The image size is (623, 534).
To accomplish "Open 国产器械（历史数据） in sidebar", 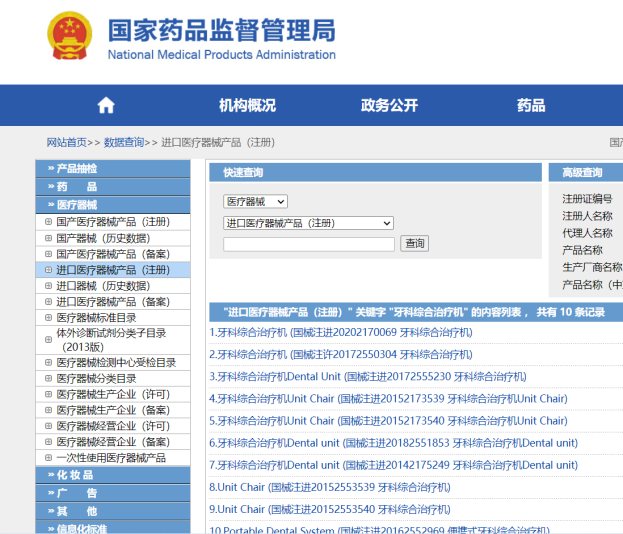I will (x=103, y=238).
